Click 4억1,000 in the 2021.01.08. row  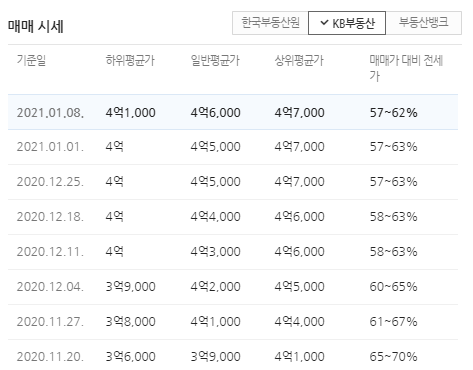(130, 113)
